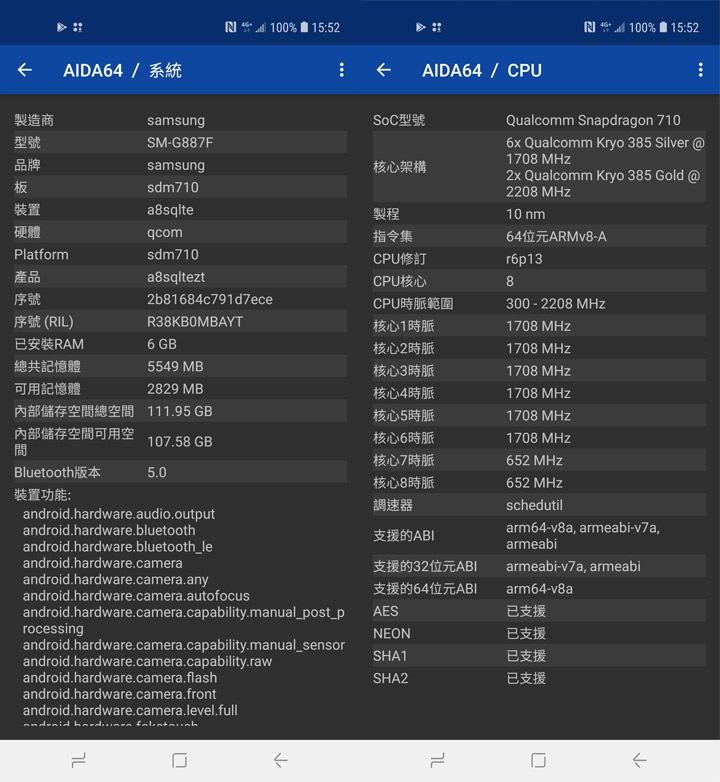Select the AIDA64 / CPU title
The height and width of the screenshot is (782, 720).
click(482, 70)
